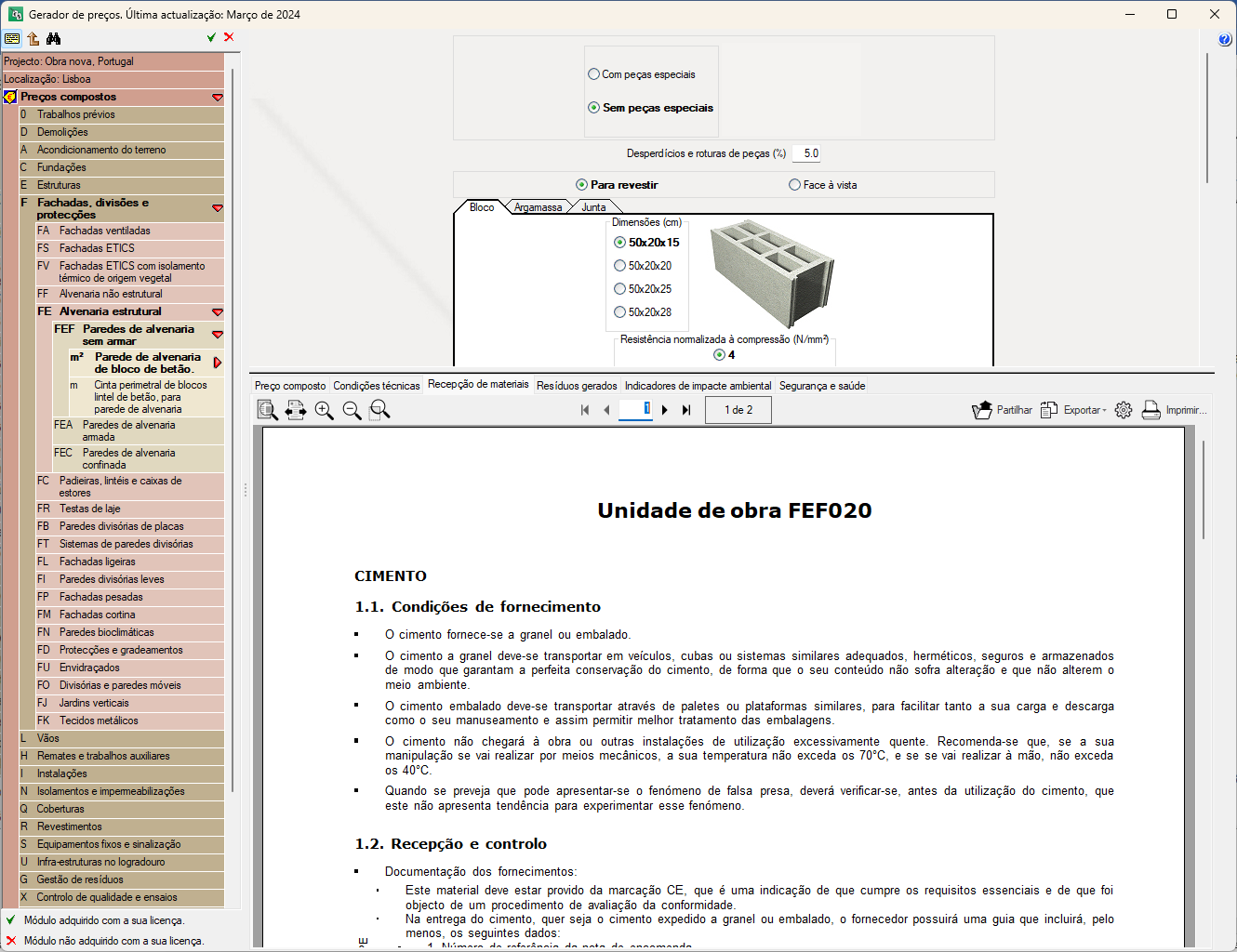Select compression resistance value 4
The image size is (1237, 952).
[719, 355]
